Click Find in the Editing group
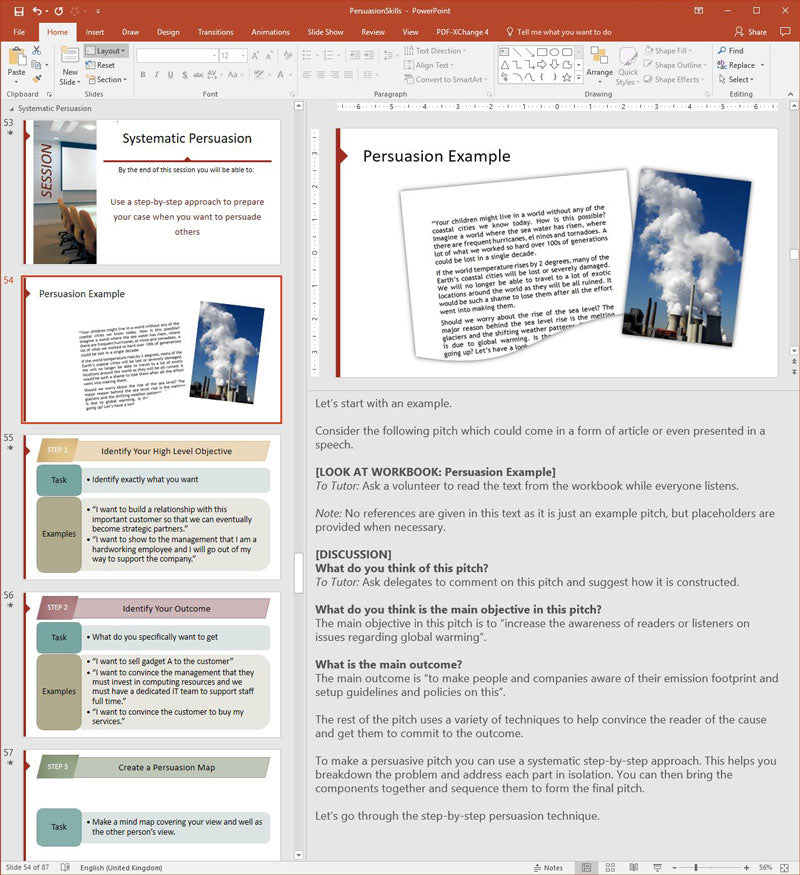The height and width of the screenshot is (875, 800). tap(731, 51)
